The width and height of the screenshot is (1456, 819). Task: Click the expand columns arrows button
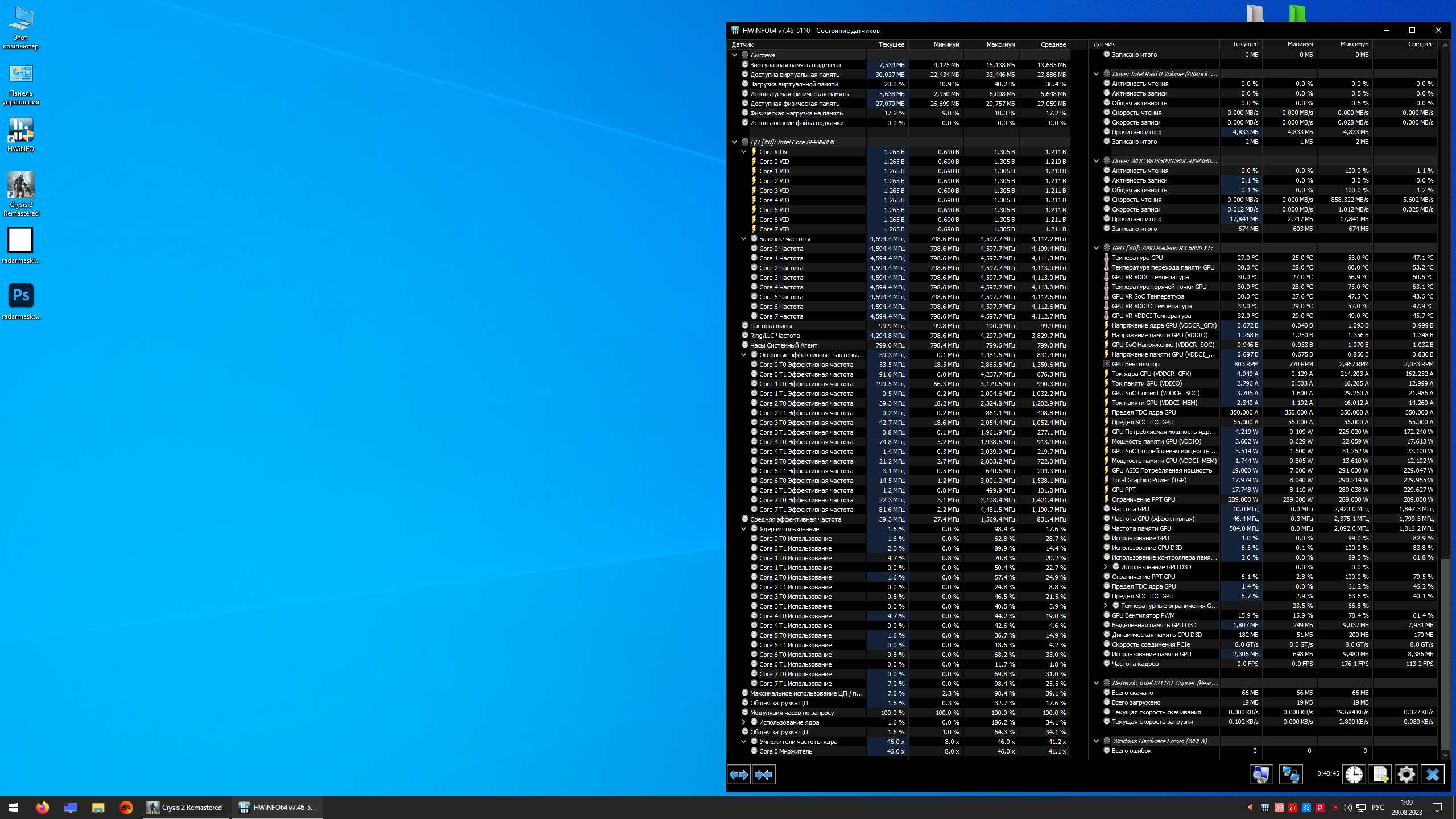[739, 775]
